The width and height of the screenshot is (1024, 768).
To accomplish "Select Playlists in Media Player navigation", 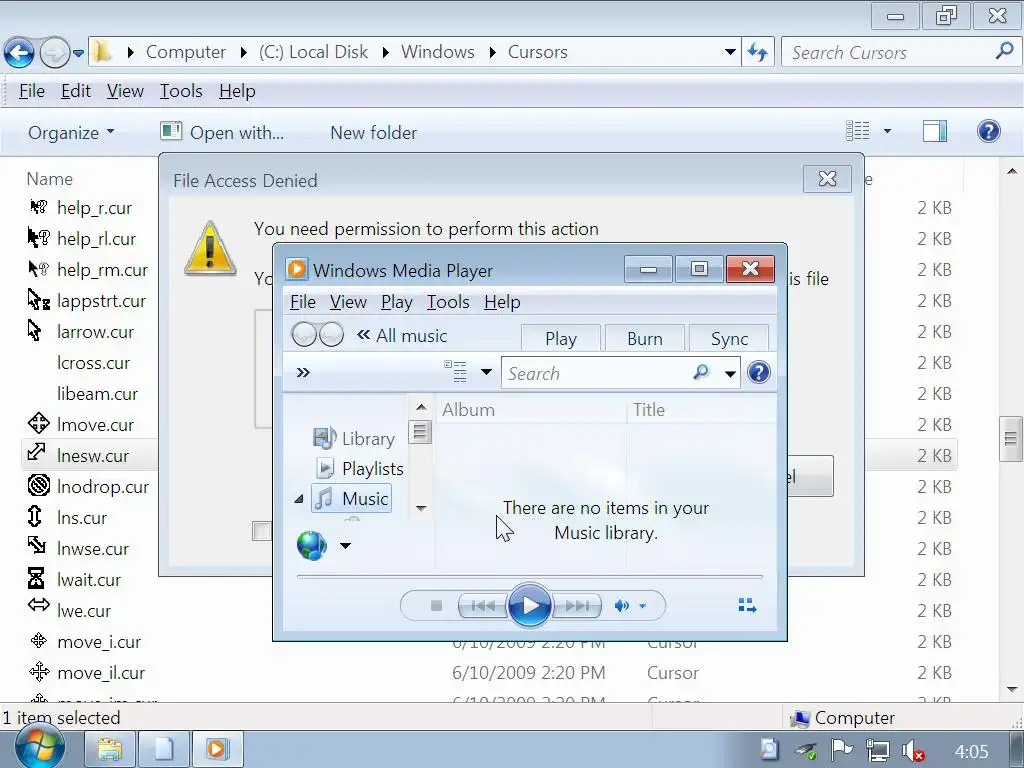I will point(359,468).
